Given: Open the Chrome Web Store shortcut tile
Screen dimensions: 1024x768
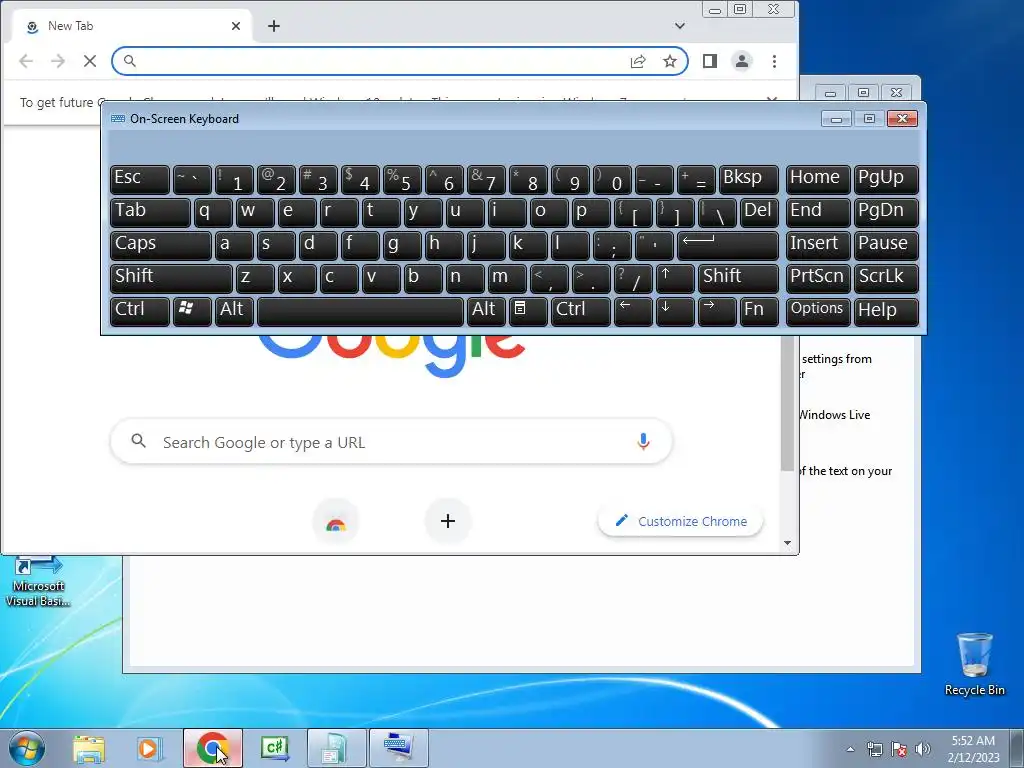Looking at the screenshot, I should (x=336, y=521).
